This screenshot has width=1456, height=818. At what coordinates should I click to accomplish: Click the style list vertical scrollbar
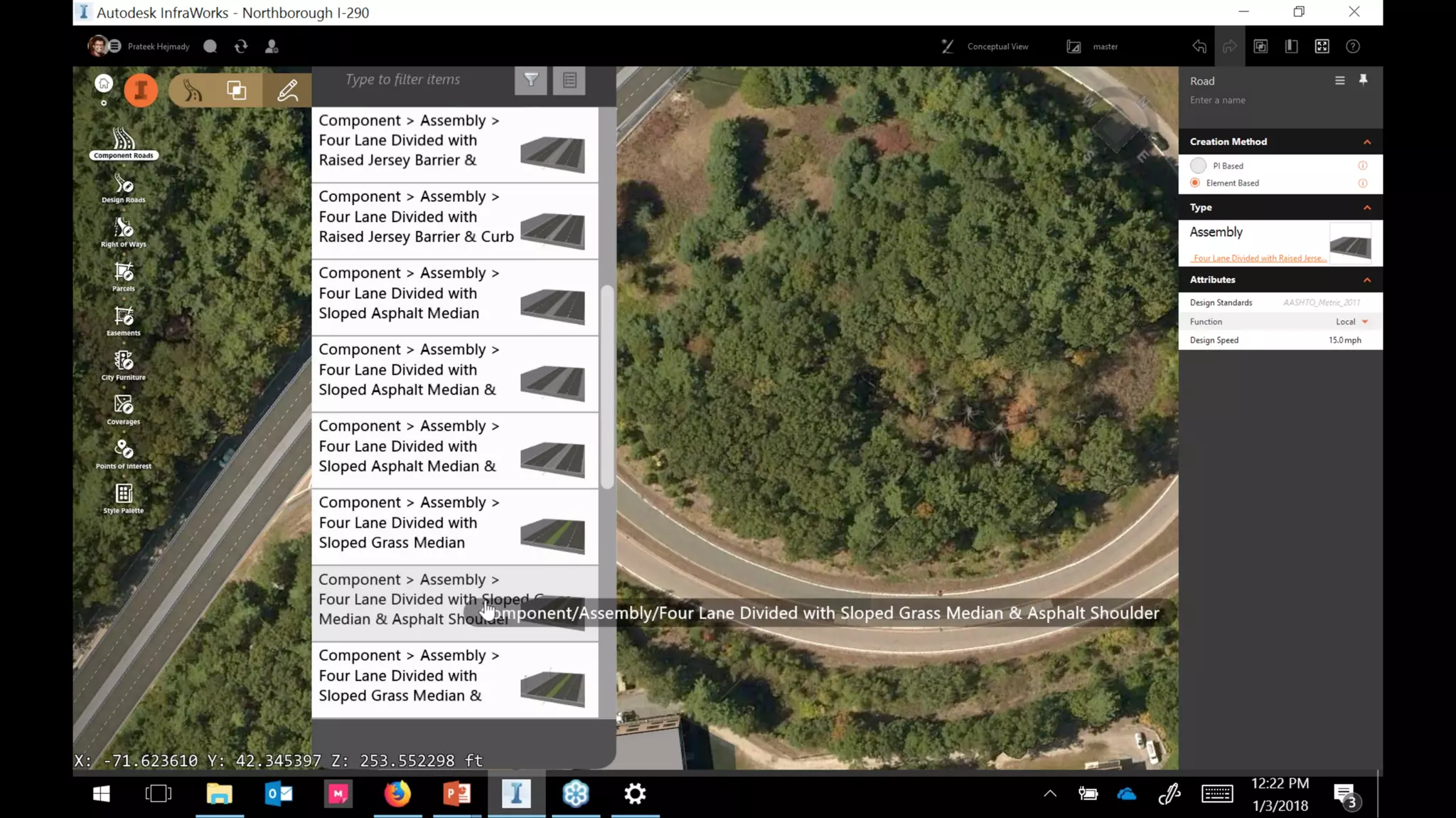[x=607, y=386]
